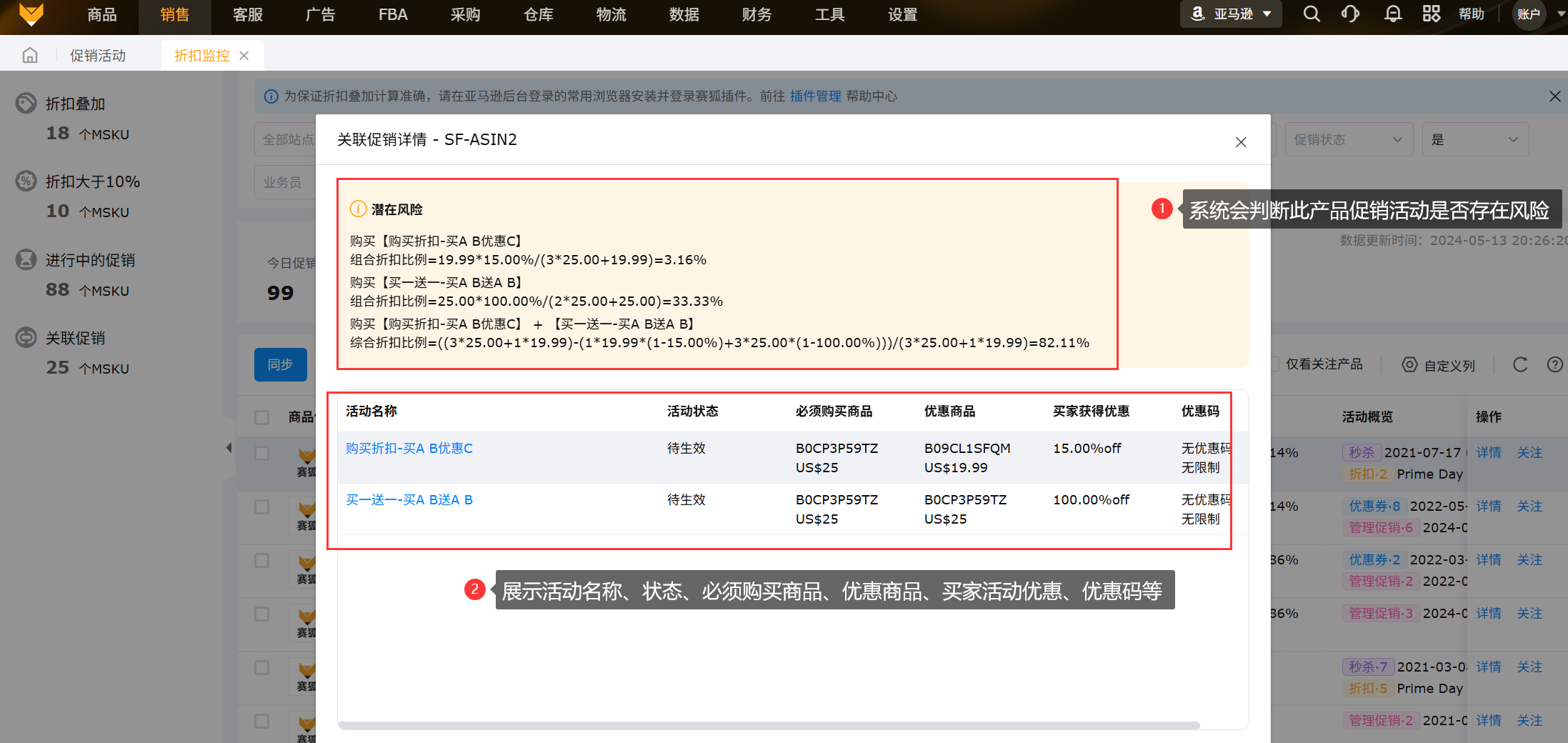The height and width of the screenshot is (743, 1568).
Task: Open the 业务员 filter field
Action: click(x=286, y=182)
